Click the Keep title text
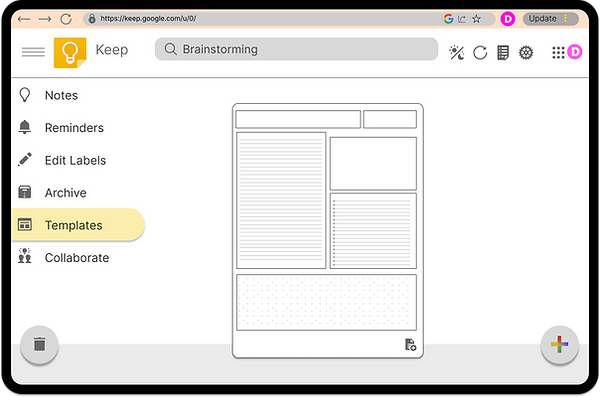 pyautogui.click(x=112, y=50)
